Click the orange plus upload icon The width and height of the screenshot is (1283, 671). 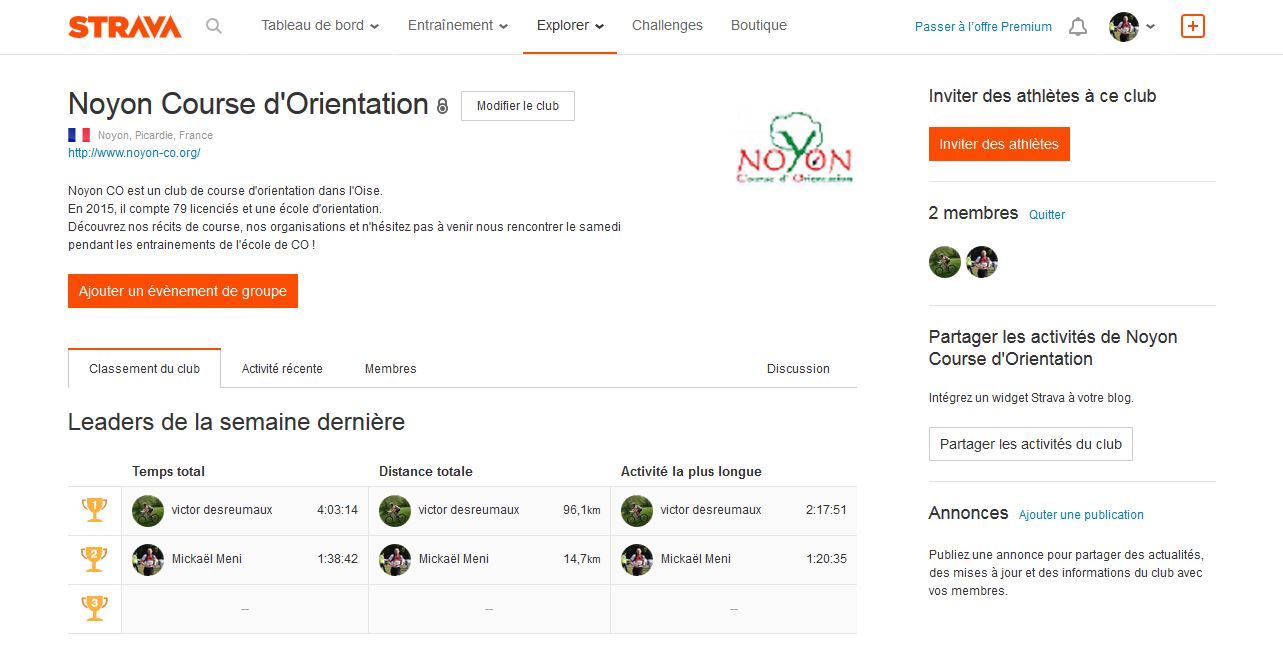click(x=1192, y=26)
